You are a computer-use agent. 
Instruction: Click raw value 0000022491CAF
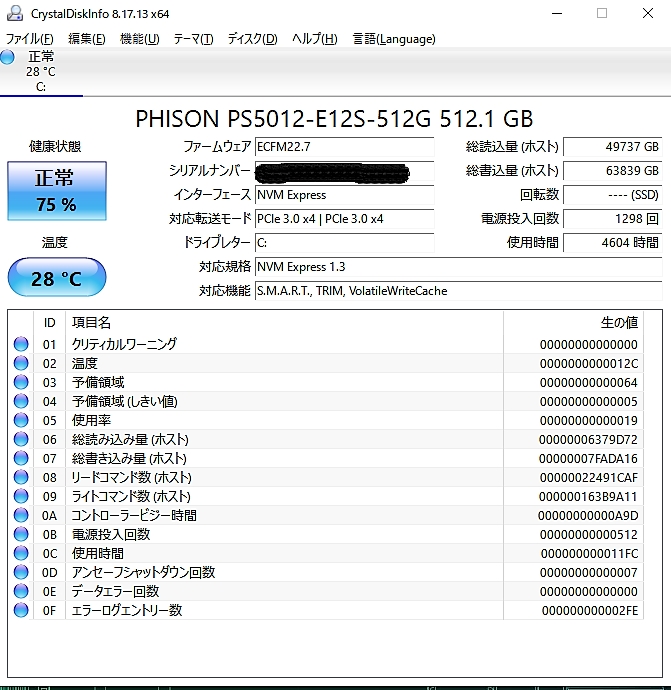[x=589, y=477]
